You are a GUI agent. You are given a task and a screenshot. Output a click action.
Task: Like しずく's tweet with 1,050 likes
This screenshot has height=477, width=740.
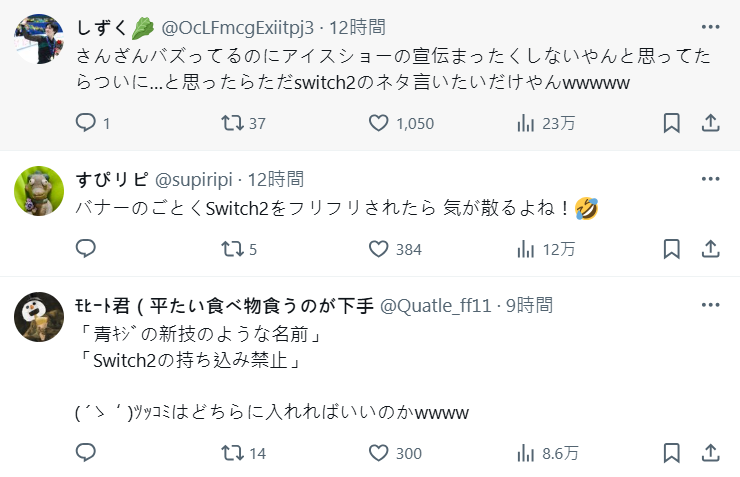pos(379,123)
